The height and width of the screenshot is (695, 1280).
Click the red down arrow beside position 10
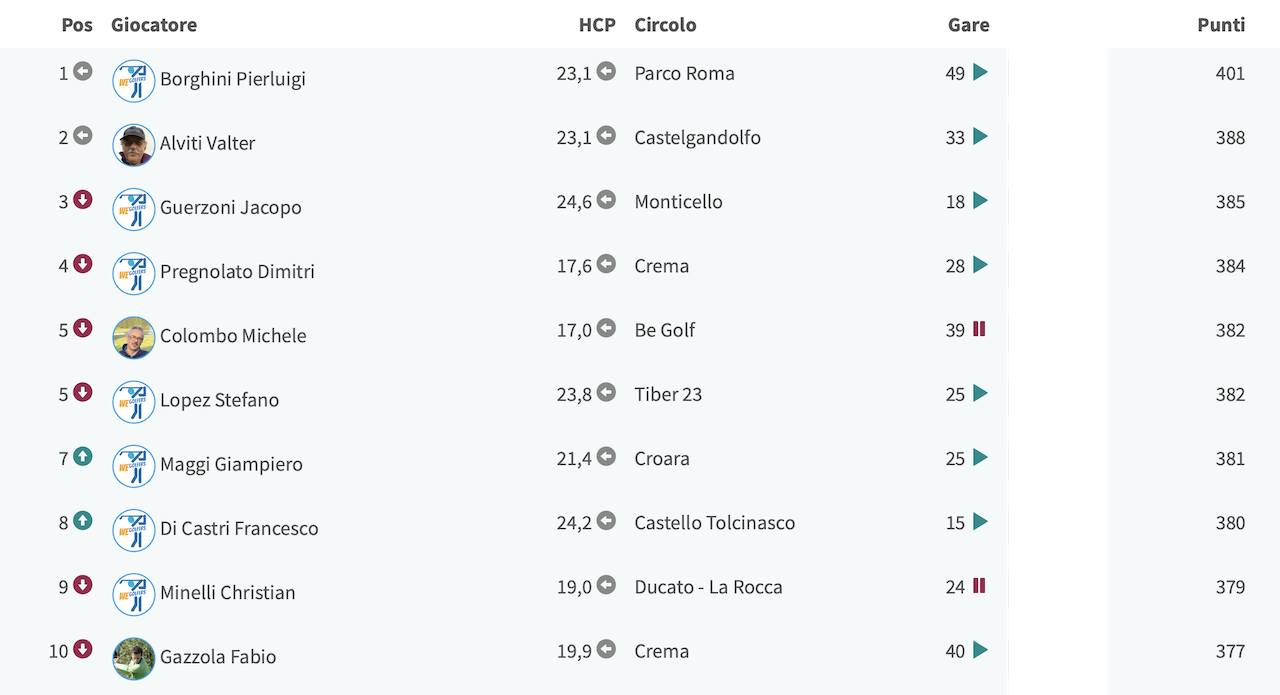click(x=83, y=650)
